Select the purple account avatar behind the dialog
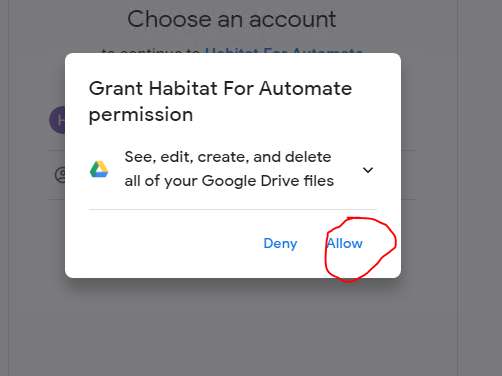 (57, 120)
